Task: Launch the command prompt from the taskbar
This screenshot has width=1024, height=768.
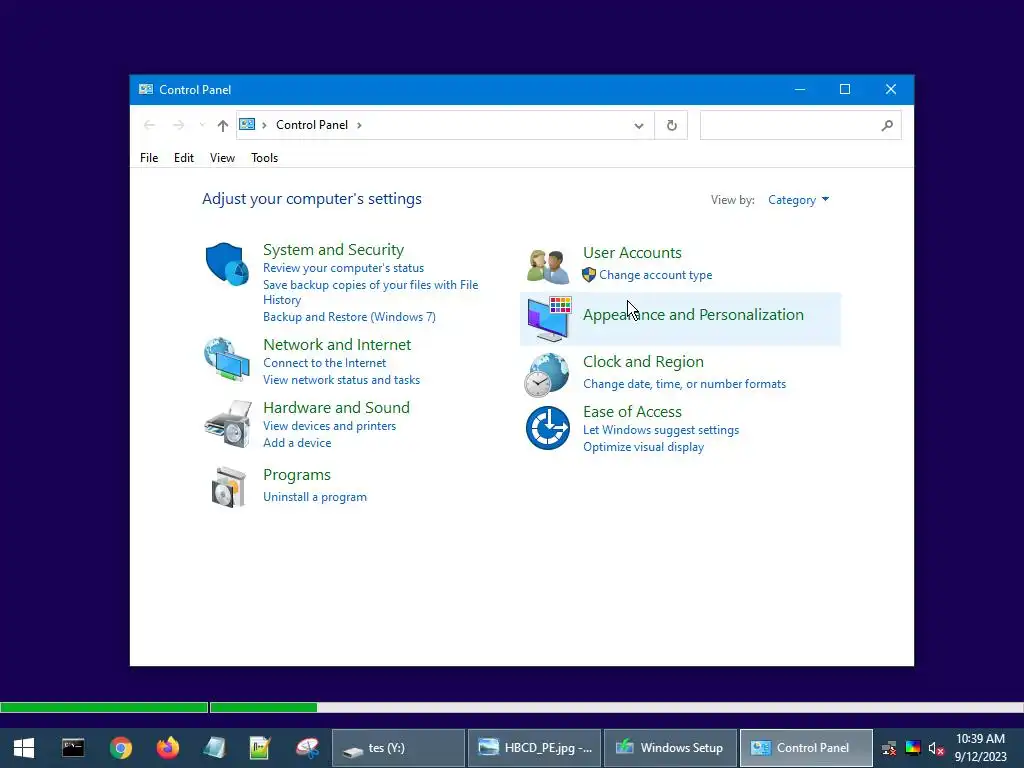Action: (72, 748)
